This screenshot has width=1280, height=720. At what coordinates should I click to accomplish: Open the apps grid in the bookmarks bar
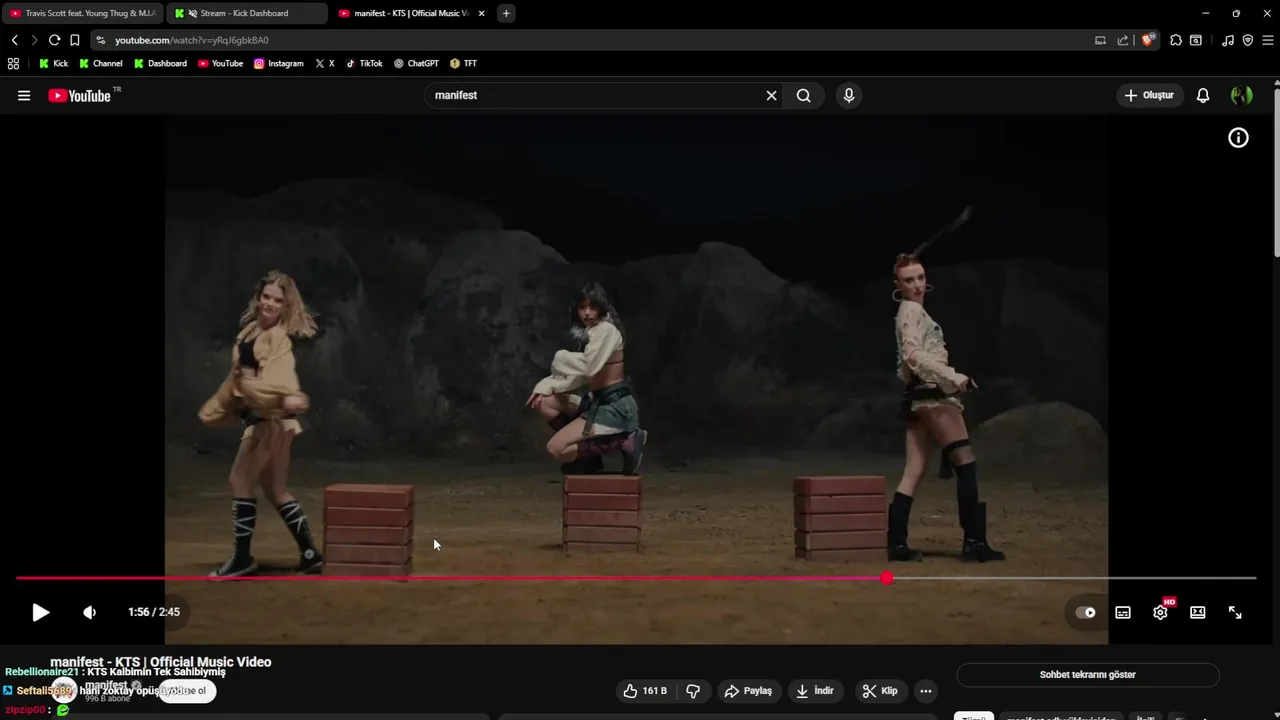coord(13,63)
